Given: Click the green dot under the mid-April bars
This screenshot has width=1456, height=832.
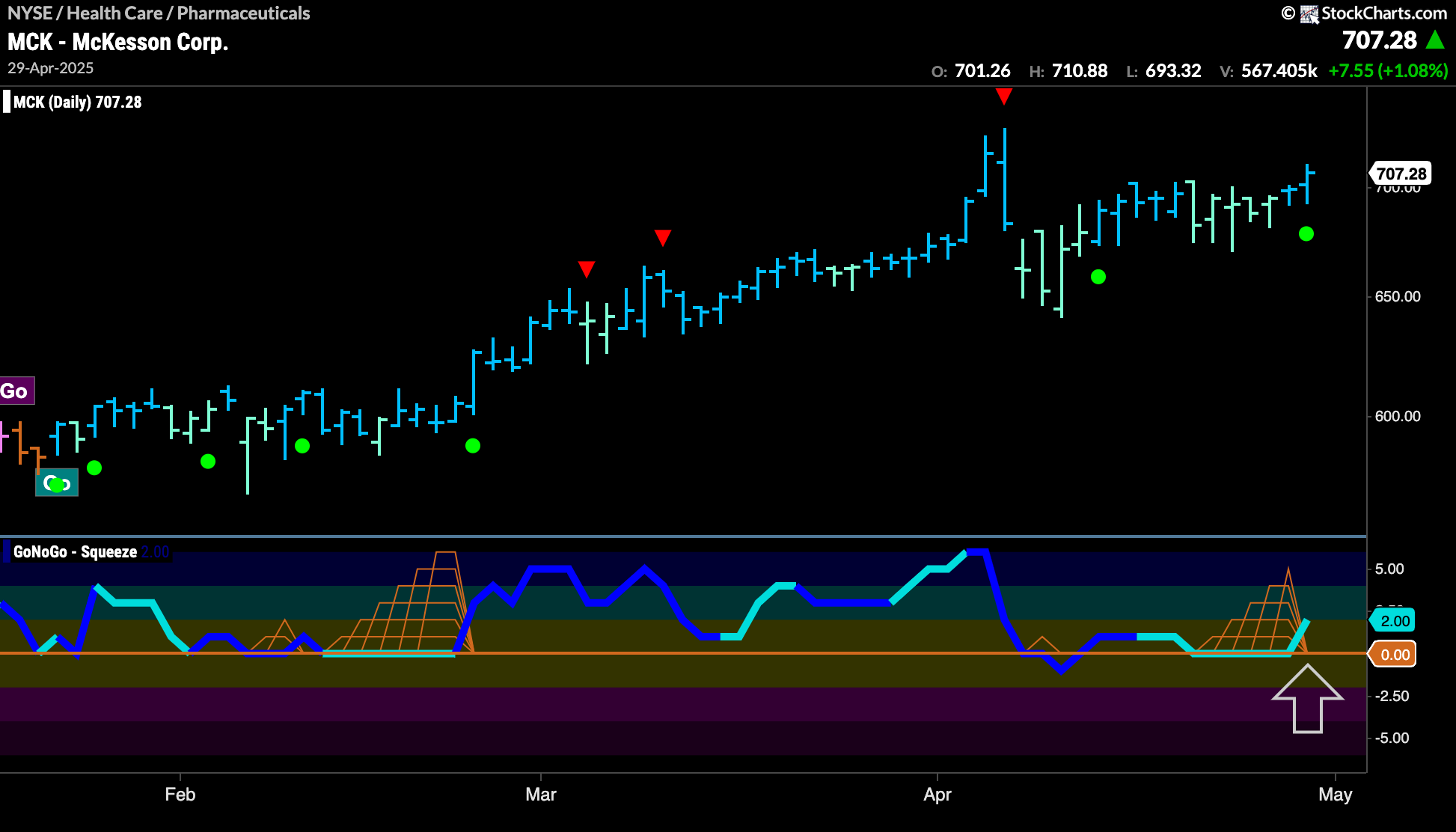Looking at the screenshot, I should 1098,277.
